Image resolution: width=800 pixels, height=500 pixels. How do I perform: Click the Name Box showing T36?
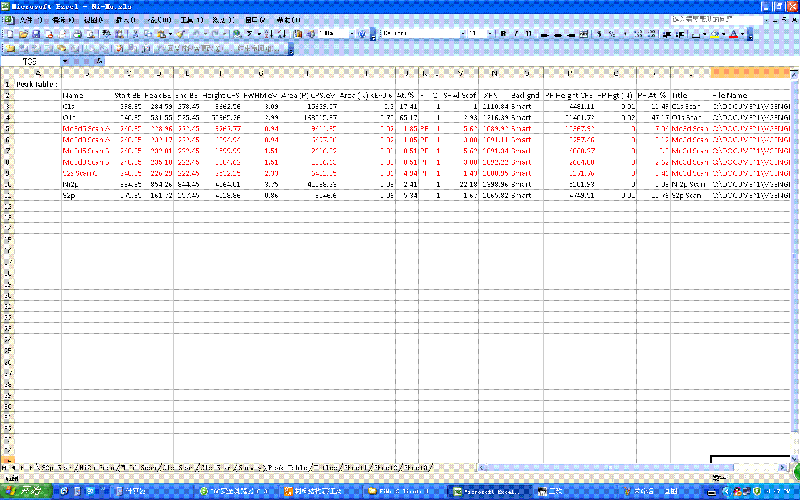(31, 61)
